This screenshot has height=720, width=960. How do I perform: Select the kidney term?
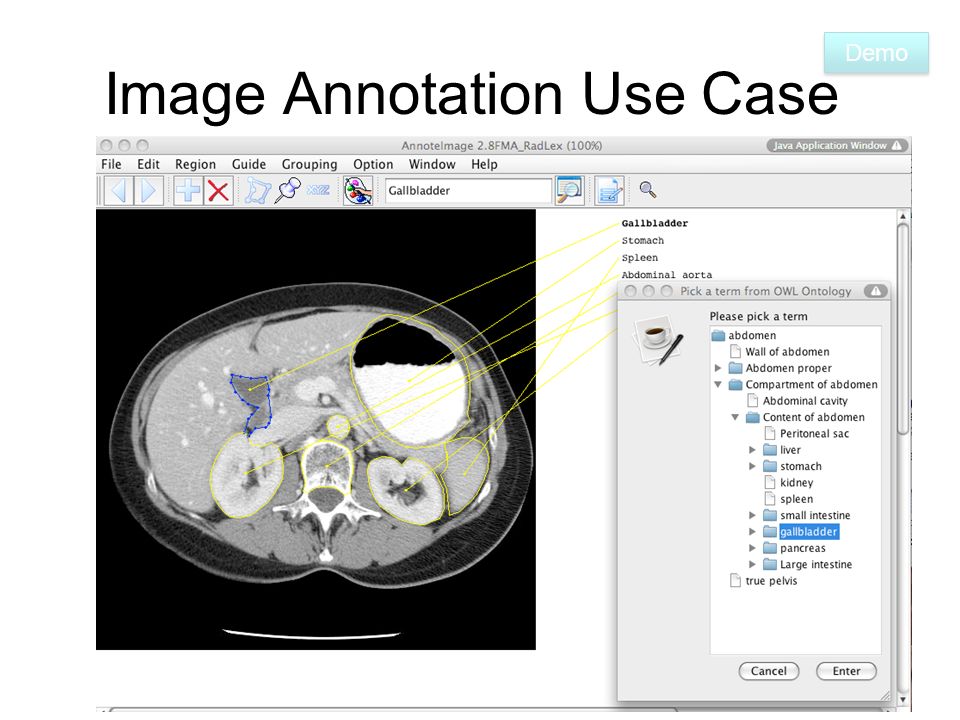point(789,482)
